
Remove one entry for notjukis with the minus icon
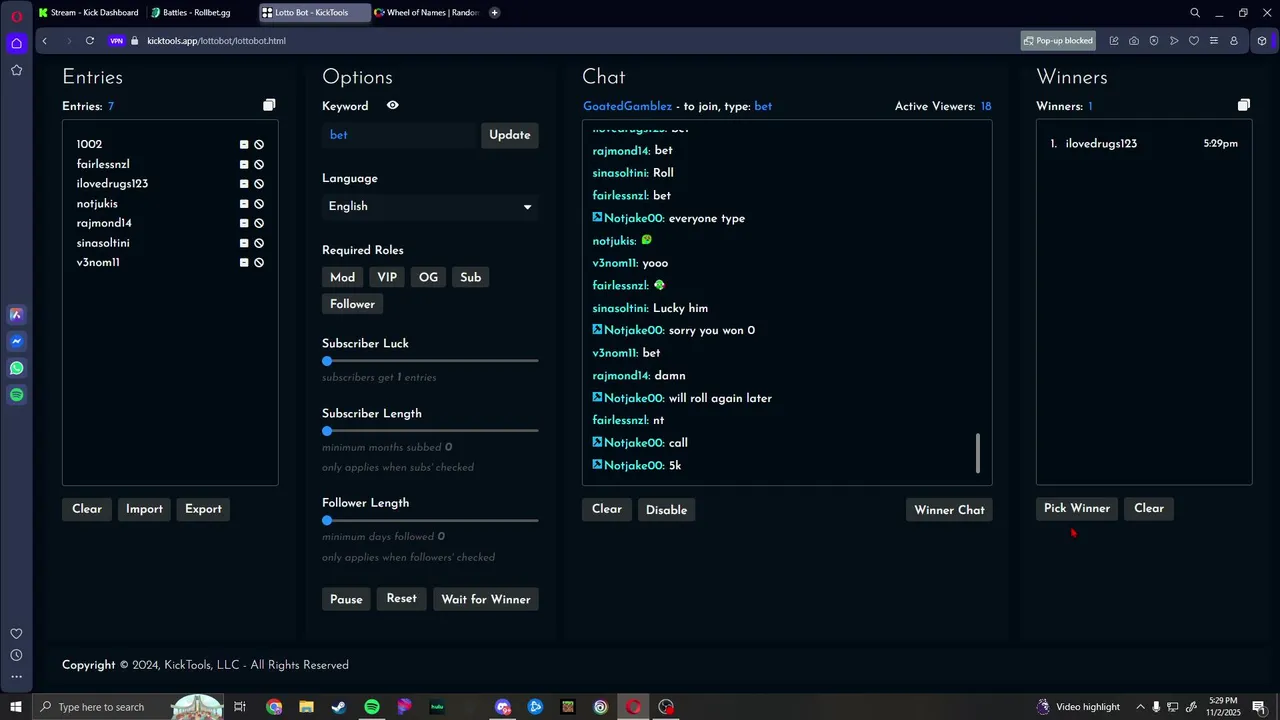click(244, 203)
